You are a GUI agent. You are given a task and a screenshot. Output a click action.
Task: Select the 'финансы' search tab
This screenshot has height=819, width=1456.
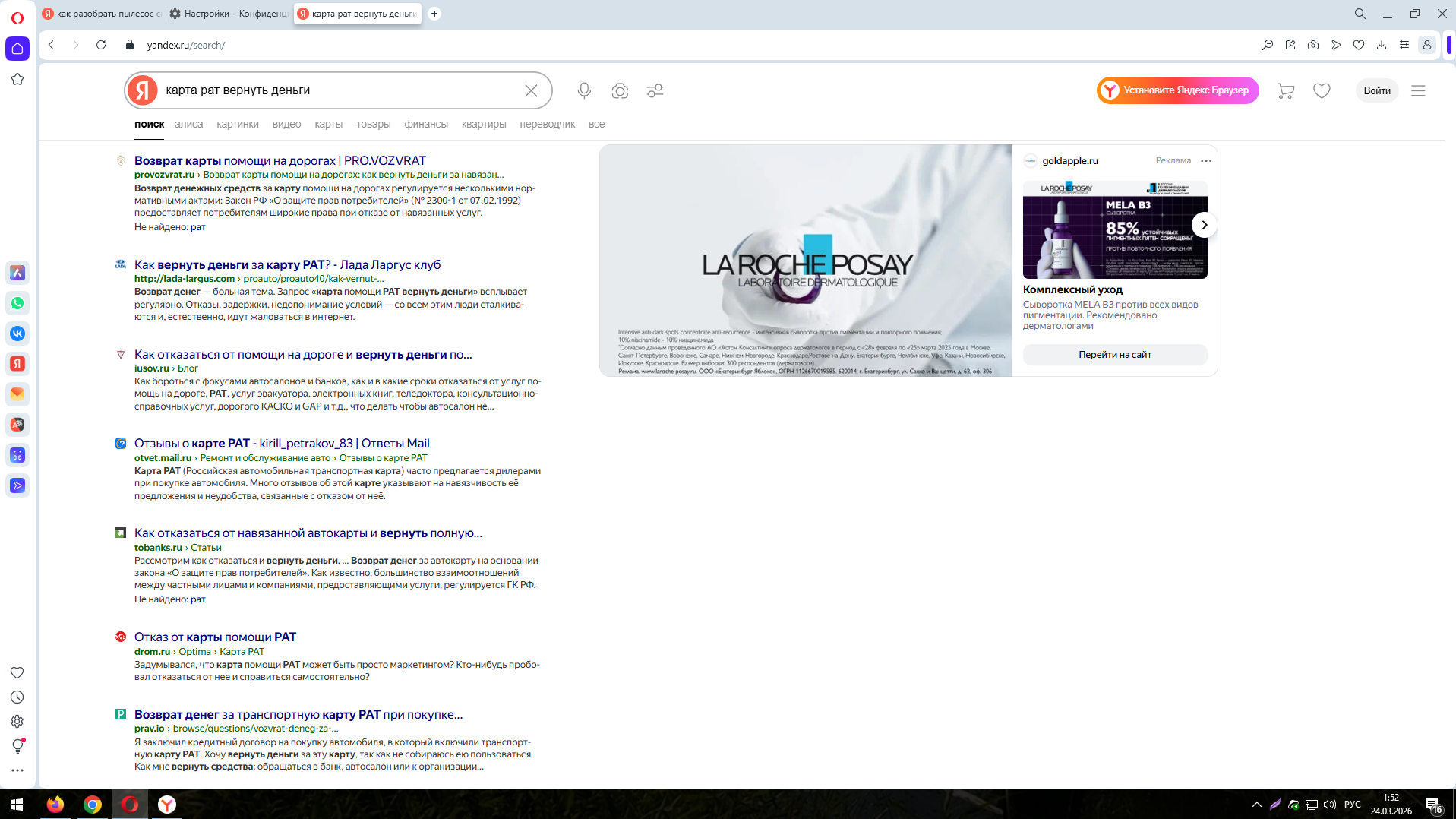(x=426, y=124)
